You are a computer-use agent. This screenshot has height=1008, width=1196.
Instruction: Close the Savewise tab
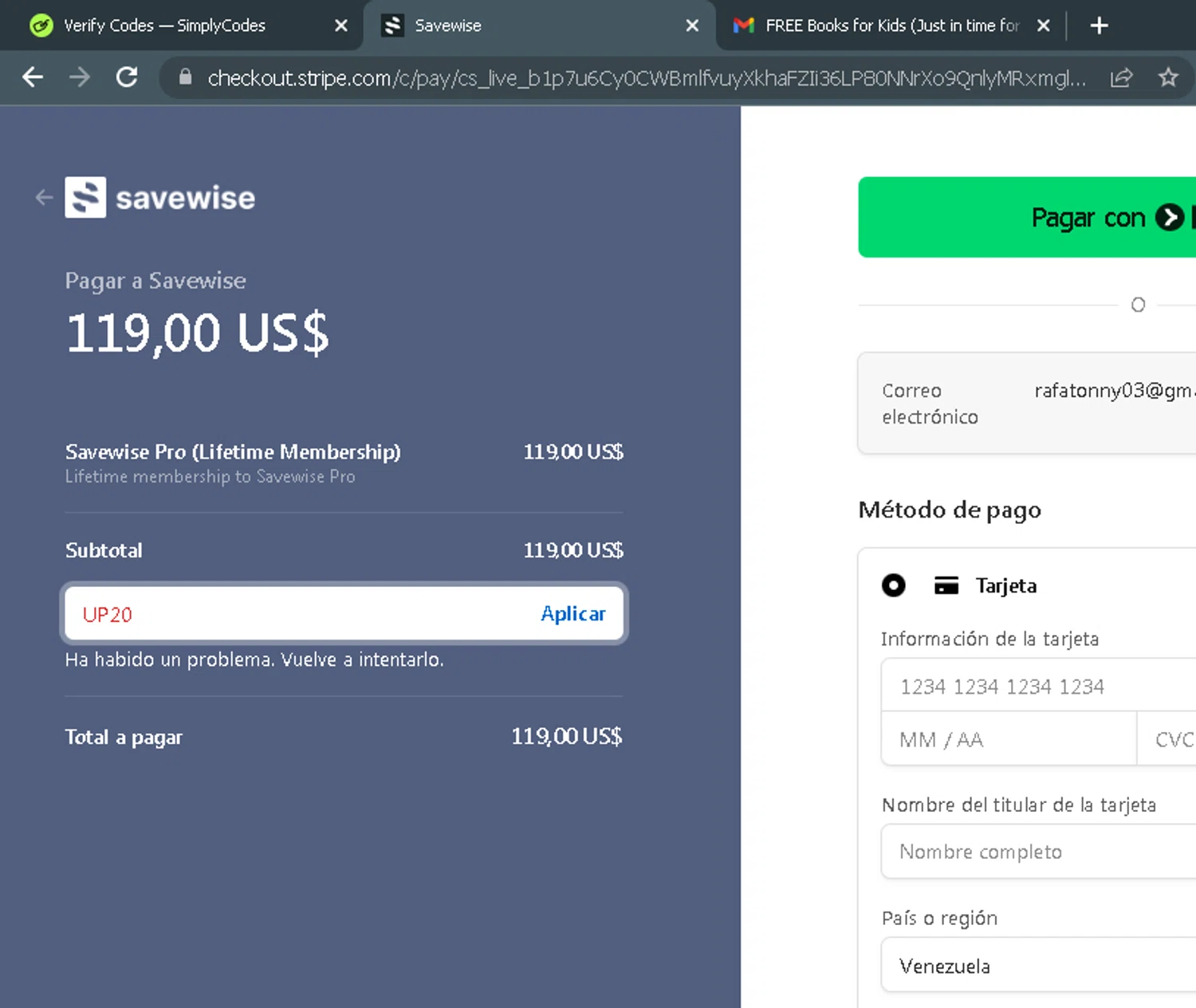(692, 26)
